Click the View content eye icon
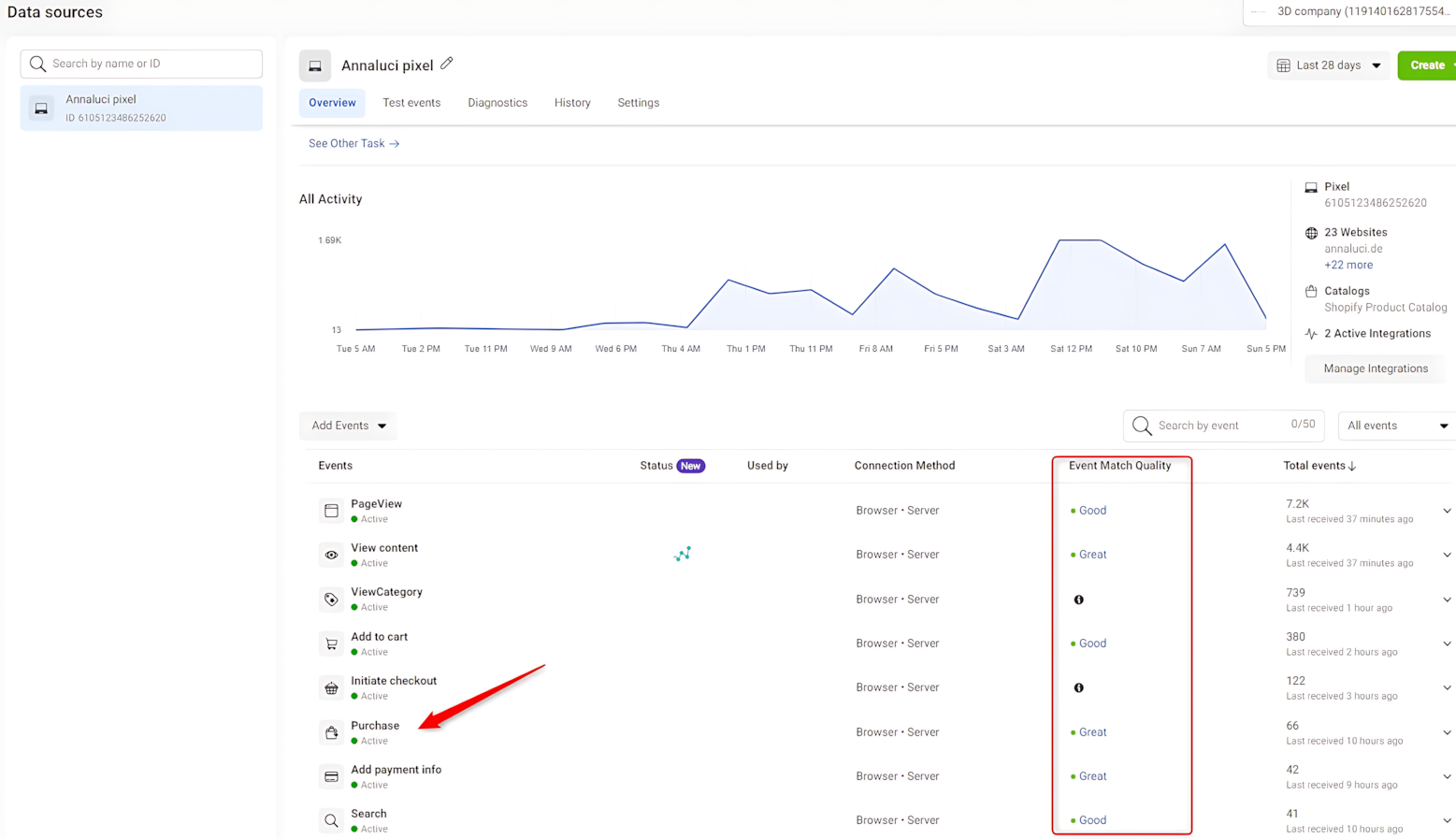 pos(331,555)
